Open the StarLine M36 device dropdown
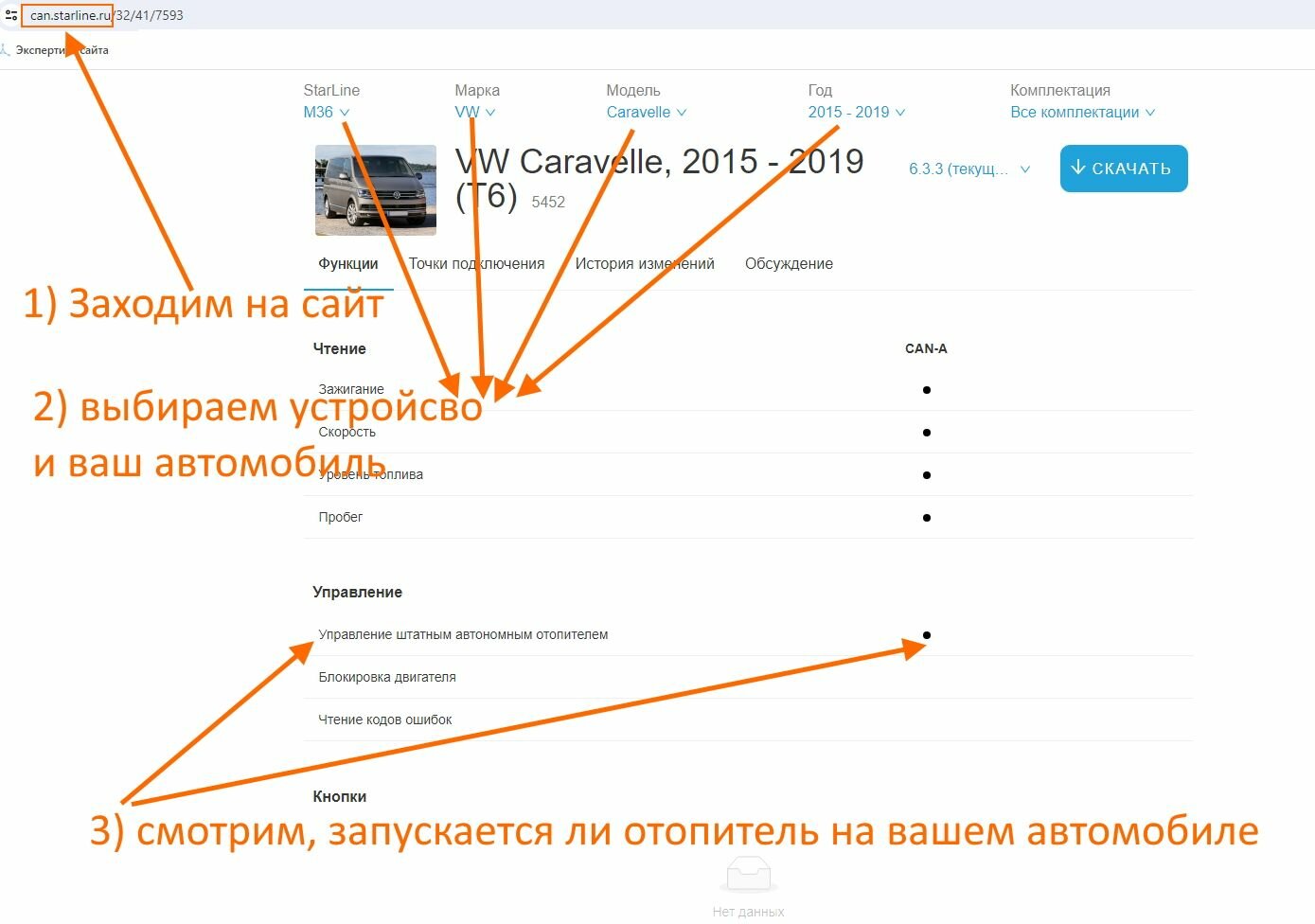The width and height of the screenshot is (1315, 924). click(326, 112)
